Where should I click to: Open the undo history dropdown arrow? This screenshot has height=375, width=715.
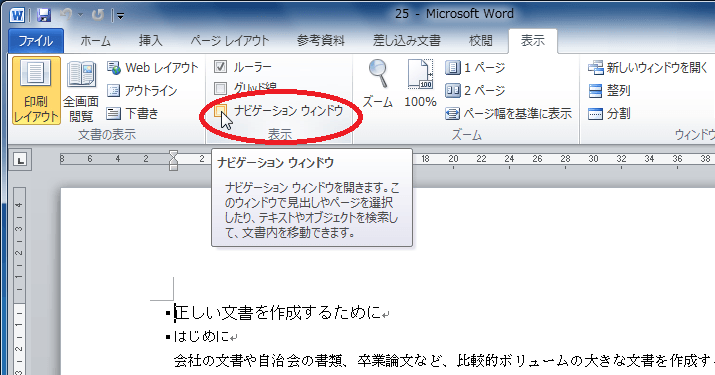80,15
